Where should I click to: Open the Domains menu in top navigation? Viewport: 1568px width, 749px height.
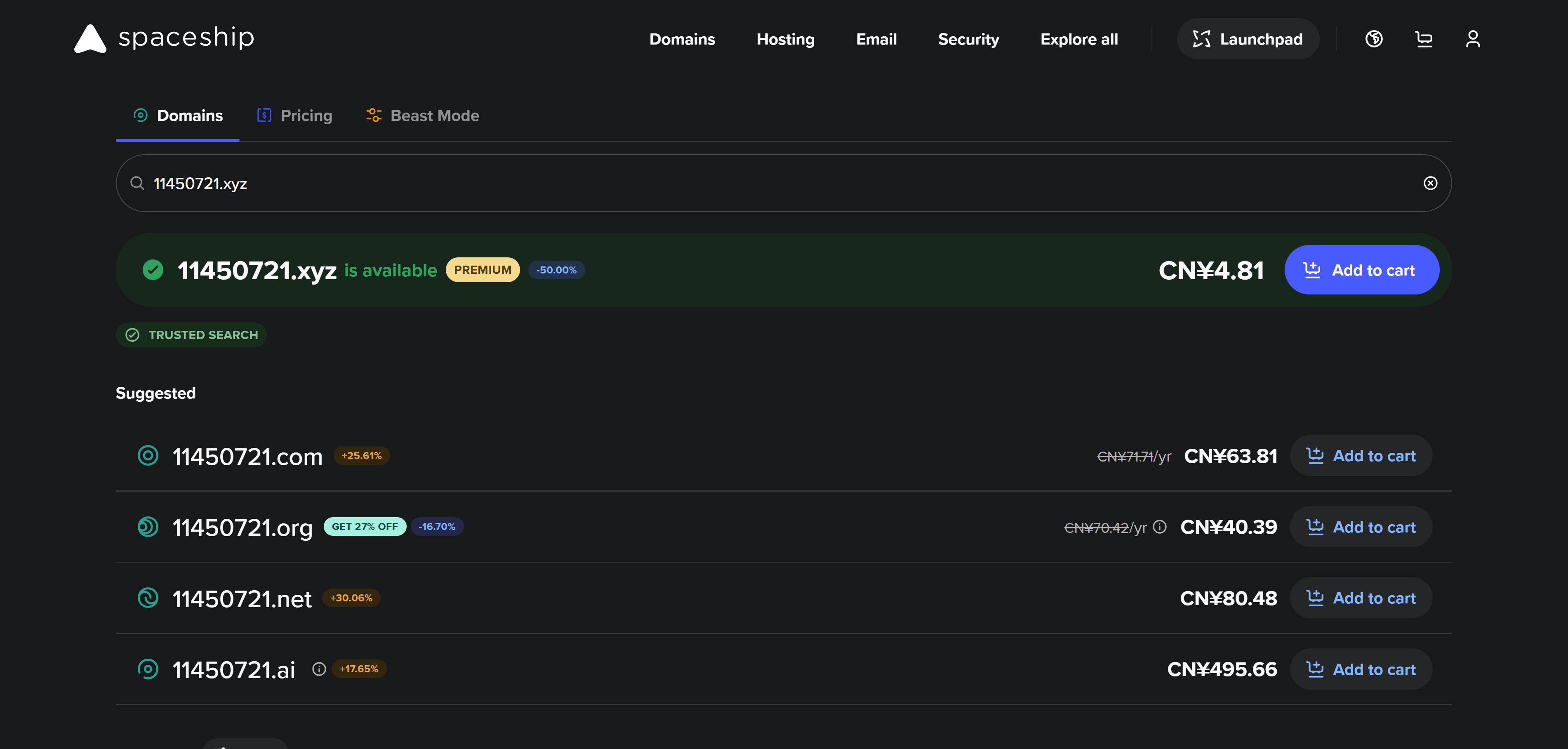(682, 39)
